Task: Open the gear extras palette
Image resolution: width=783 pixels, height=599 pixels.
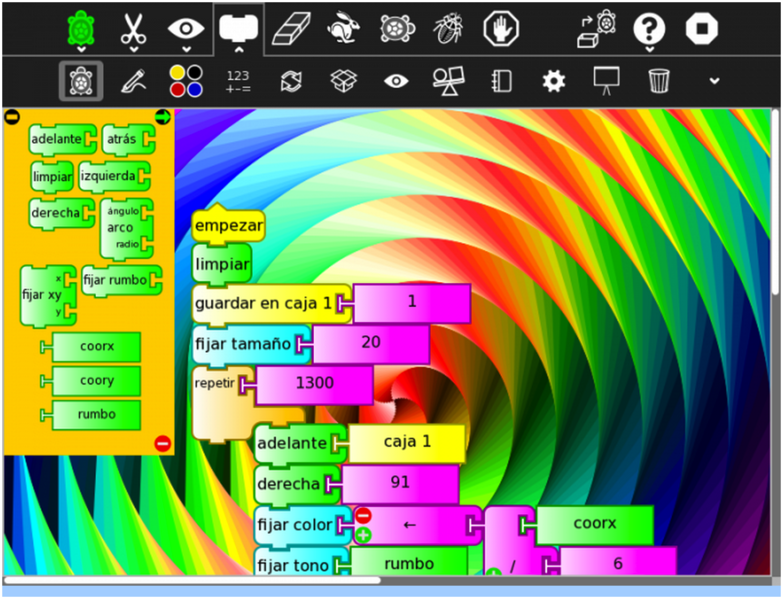Action: coord(553,81)
